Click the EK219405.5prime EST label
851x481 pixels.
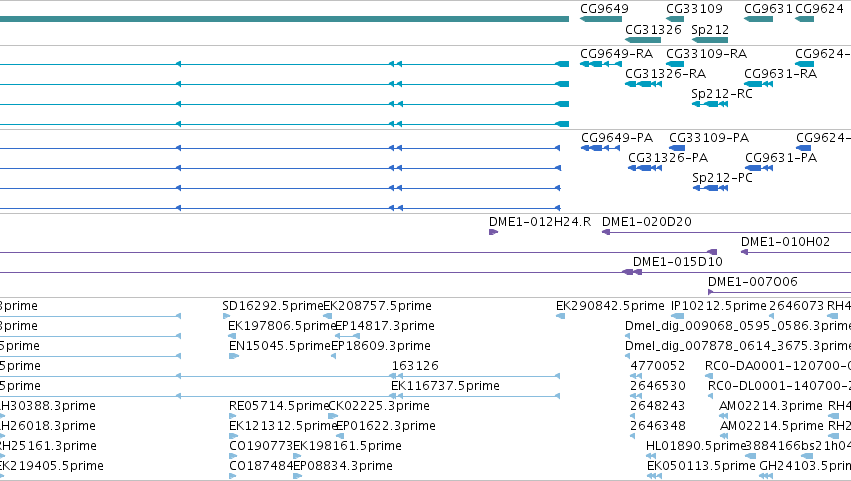coord(52,467)
